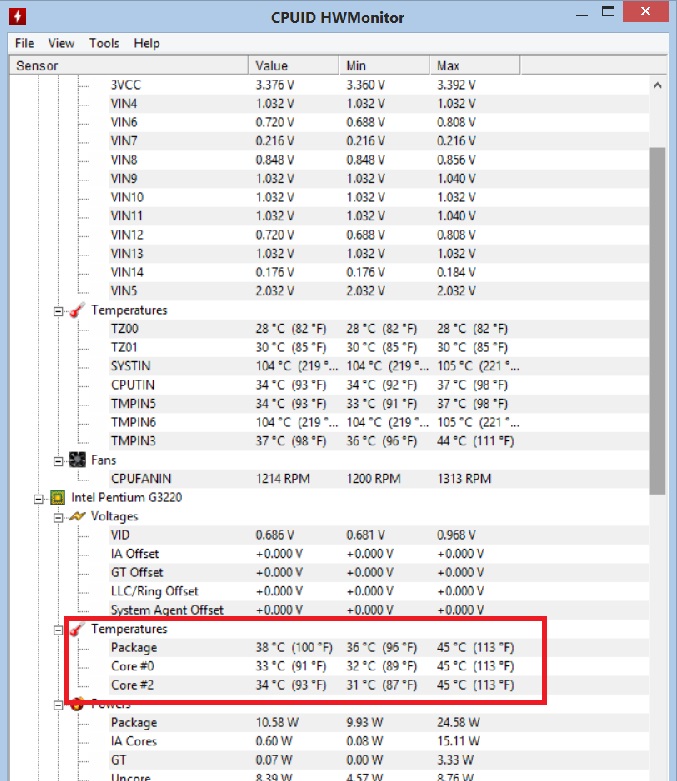Open the Tools menu
The height and width of the screenshot is (781, 677).
104,43
